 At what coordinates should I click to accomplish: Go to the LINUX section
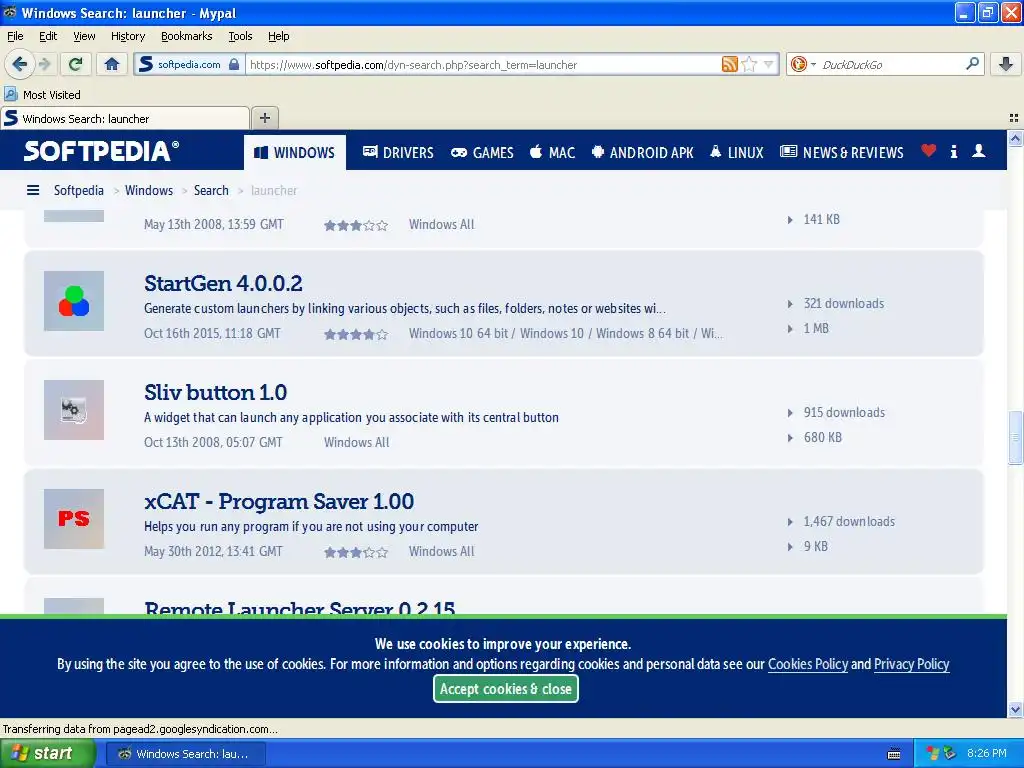click(x=737, y=152)
